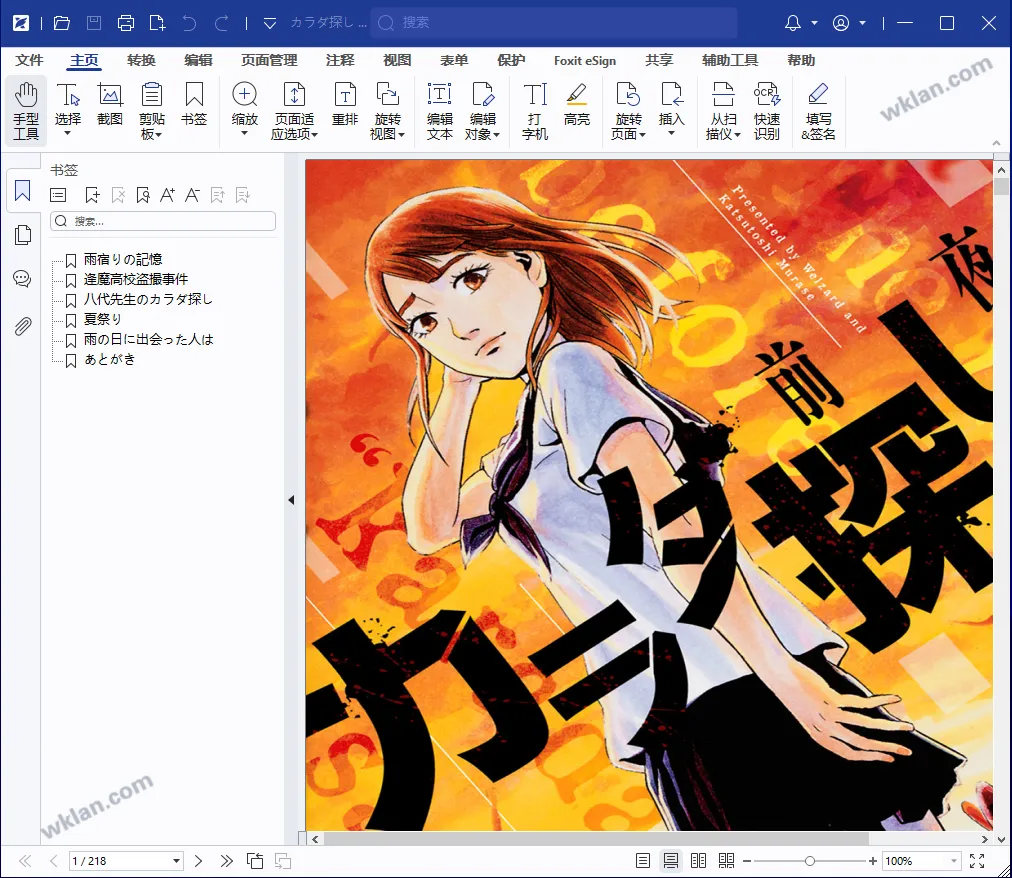Click the zoom slider handle
Screen dimensions: 1012x878
(x=810, y=861)
